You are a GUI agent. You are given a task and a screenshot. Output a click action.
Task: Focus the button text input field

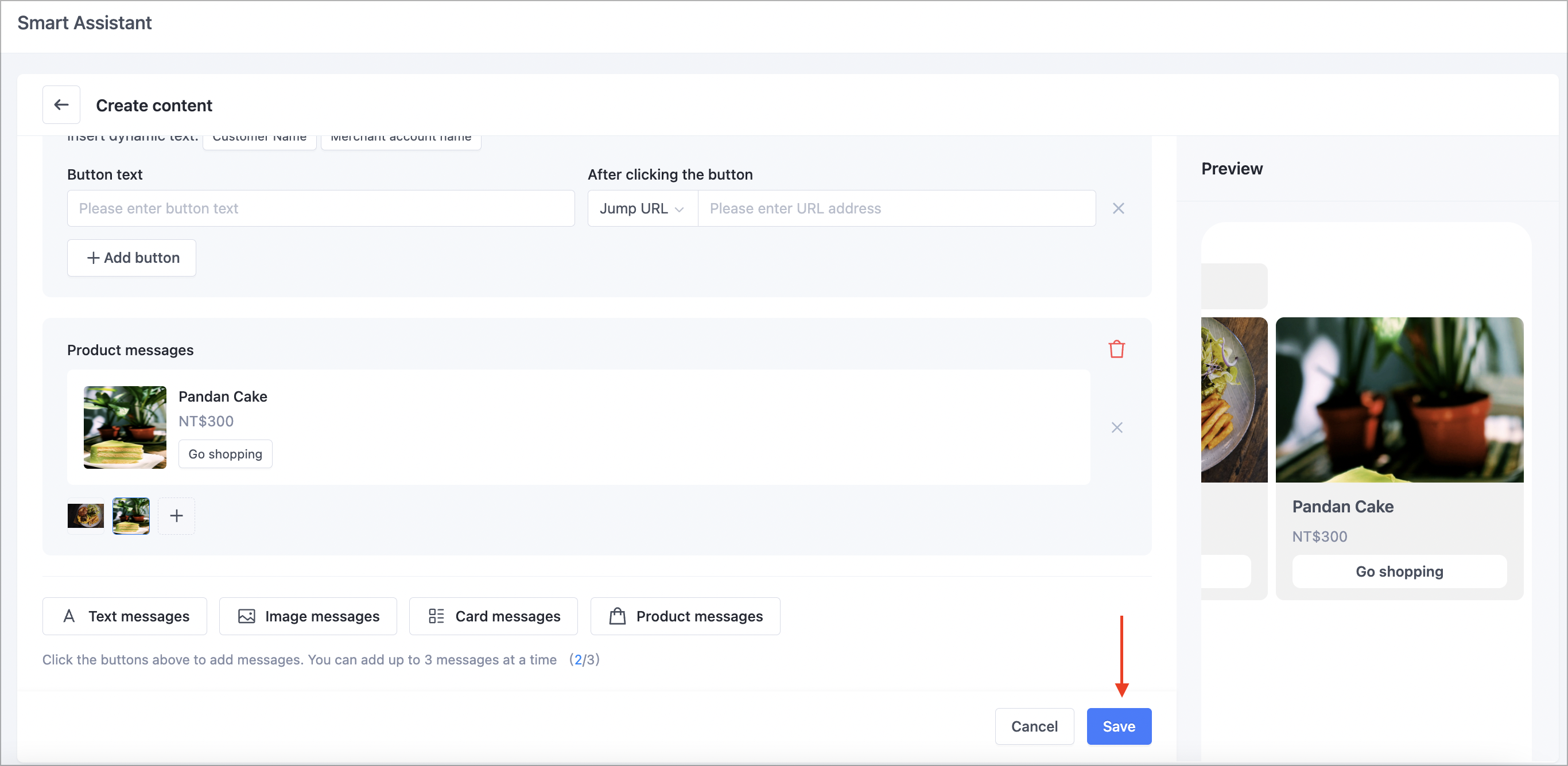(x=321, y=208)
